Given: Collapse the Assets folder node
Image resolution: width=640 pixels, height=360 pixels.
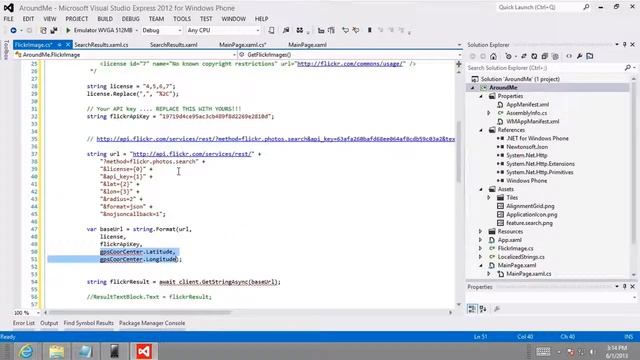Looking at the screenshot, I should click(x=481, y=189).
